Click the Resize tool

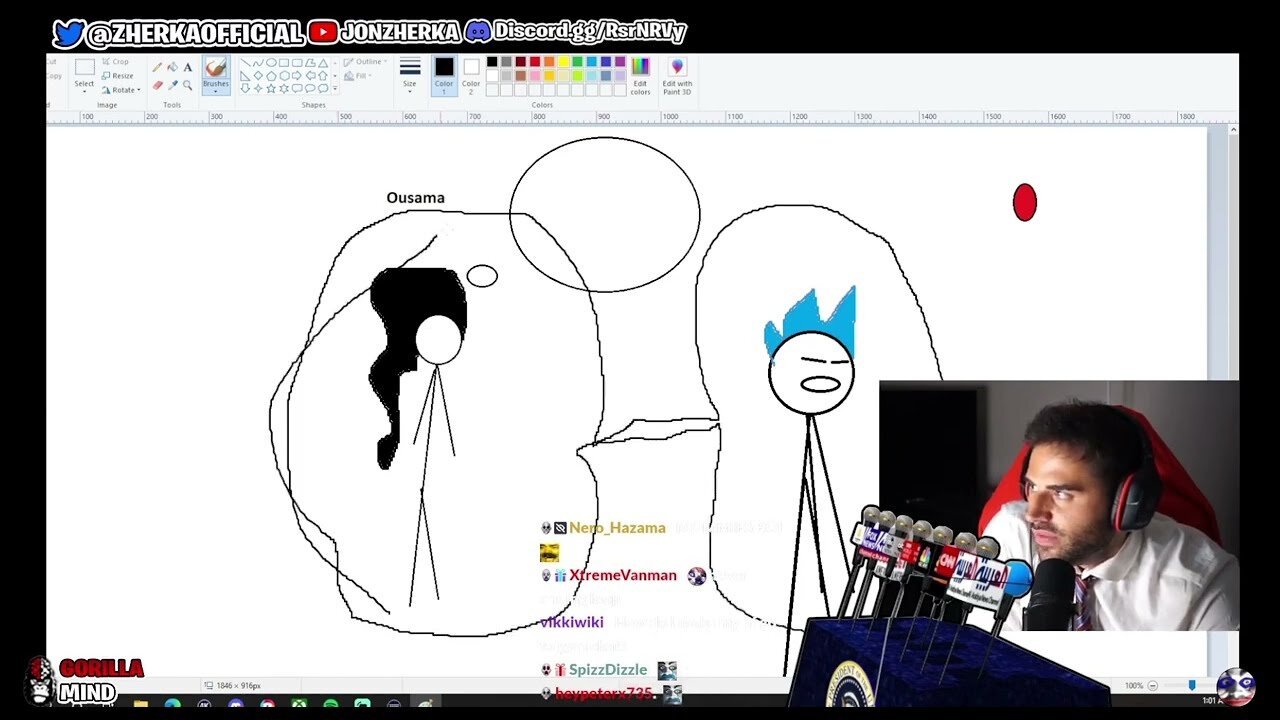[x=117, y=76]
